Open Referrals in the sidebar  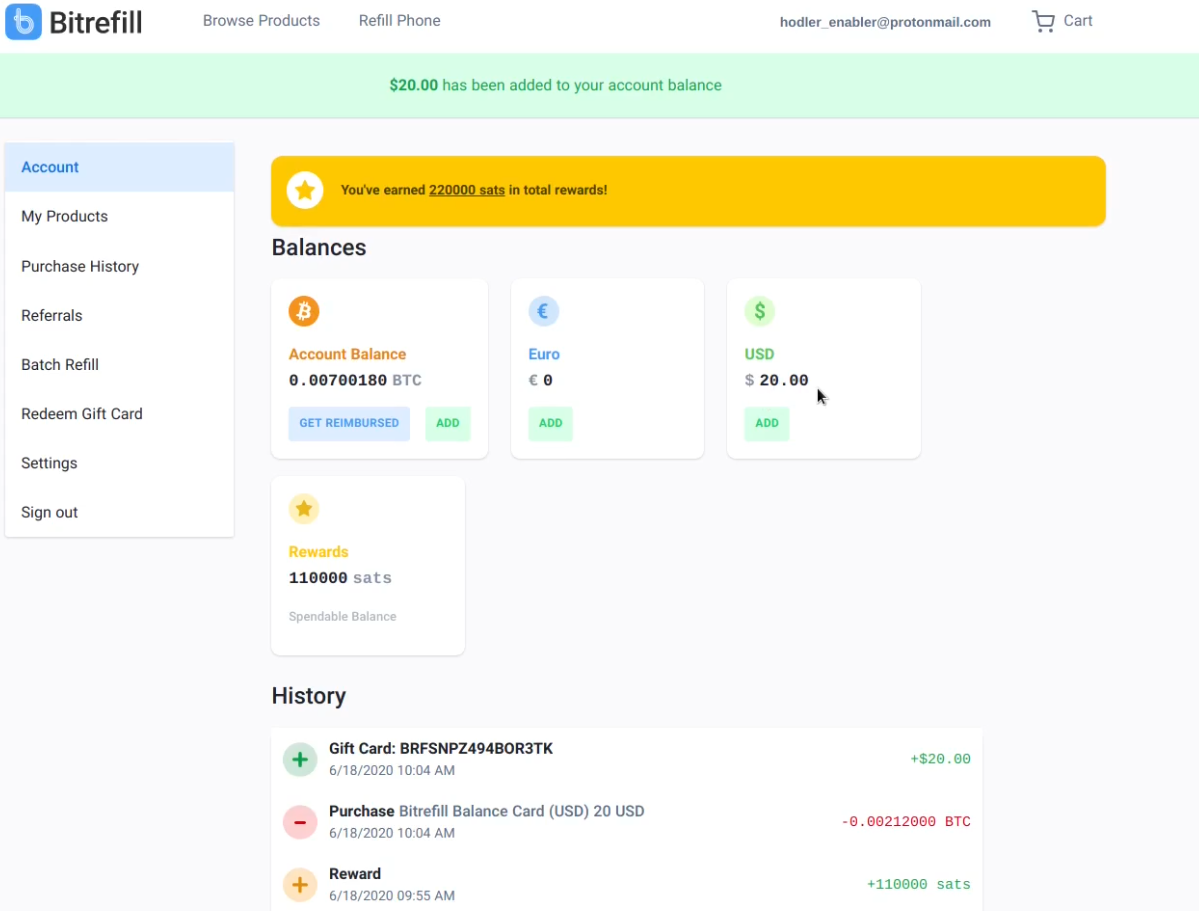(x=119, y=315)
